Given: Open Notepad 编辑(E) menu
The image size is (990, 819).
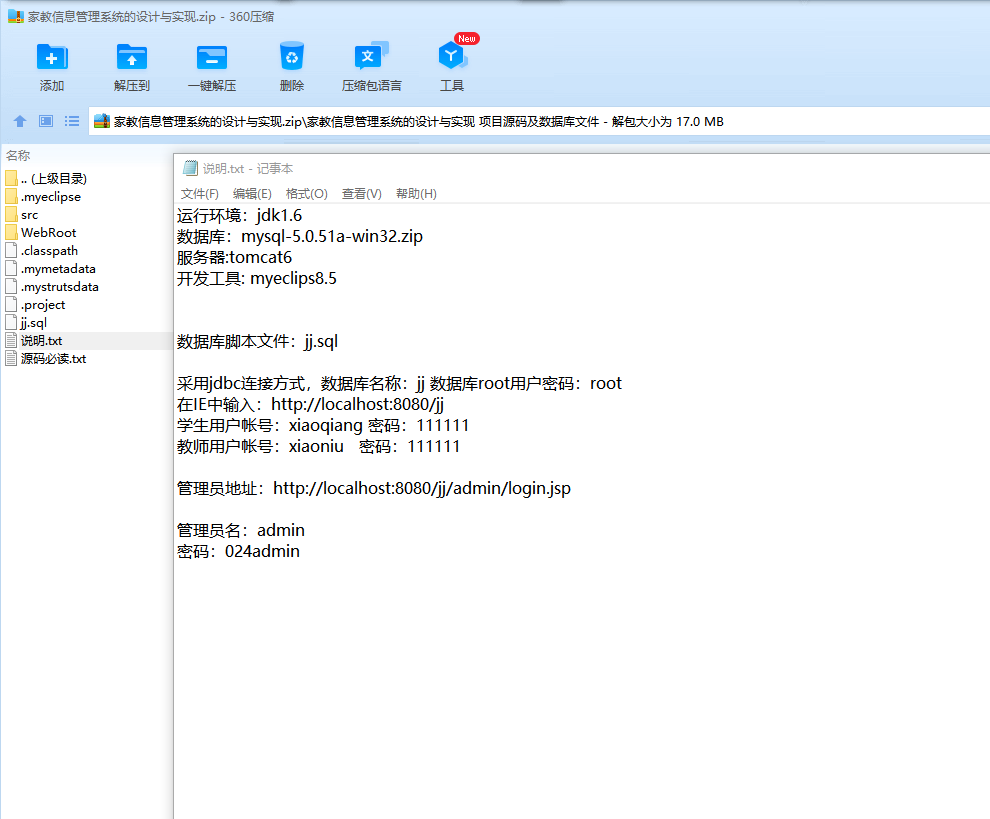Looking at the screenshot, I should click(x=252, y=194).
